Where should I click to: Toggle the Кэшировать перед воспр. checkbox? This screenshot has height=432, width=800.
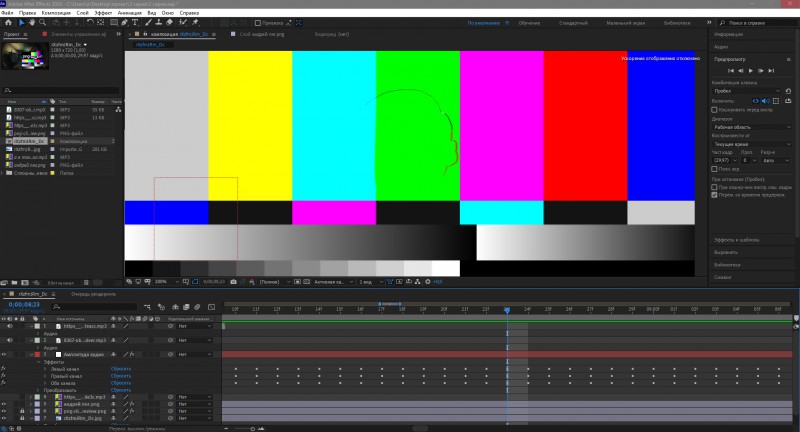click(x=714, y=110)
